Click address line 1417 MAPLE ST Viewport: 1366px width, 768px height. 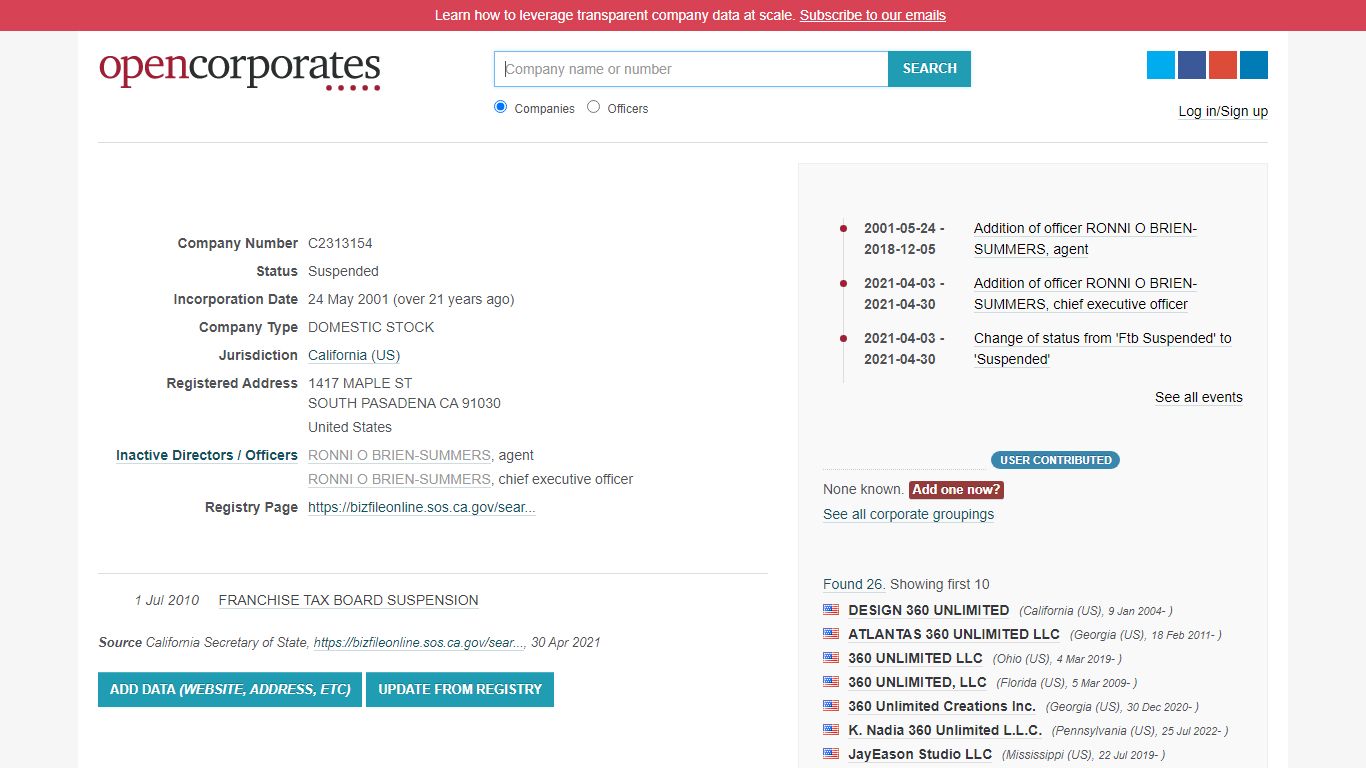[360, 383]
